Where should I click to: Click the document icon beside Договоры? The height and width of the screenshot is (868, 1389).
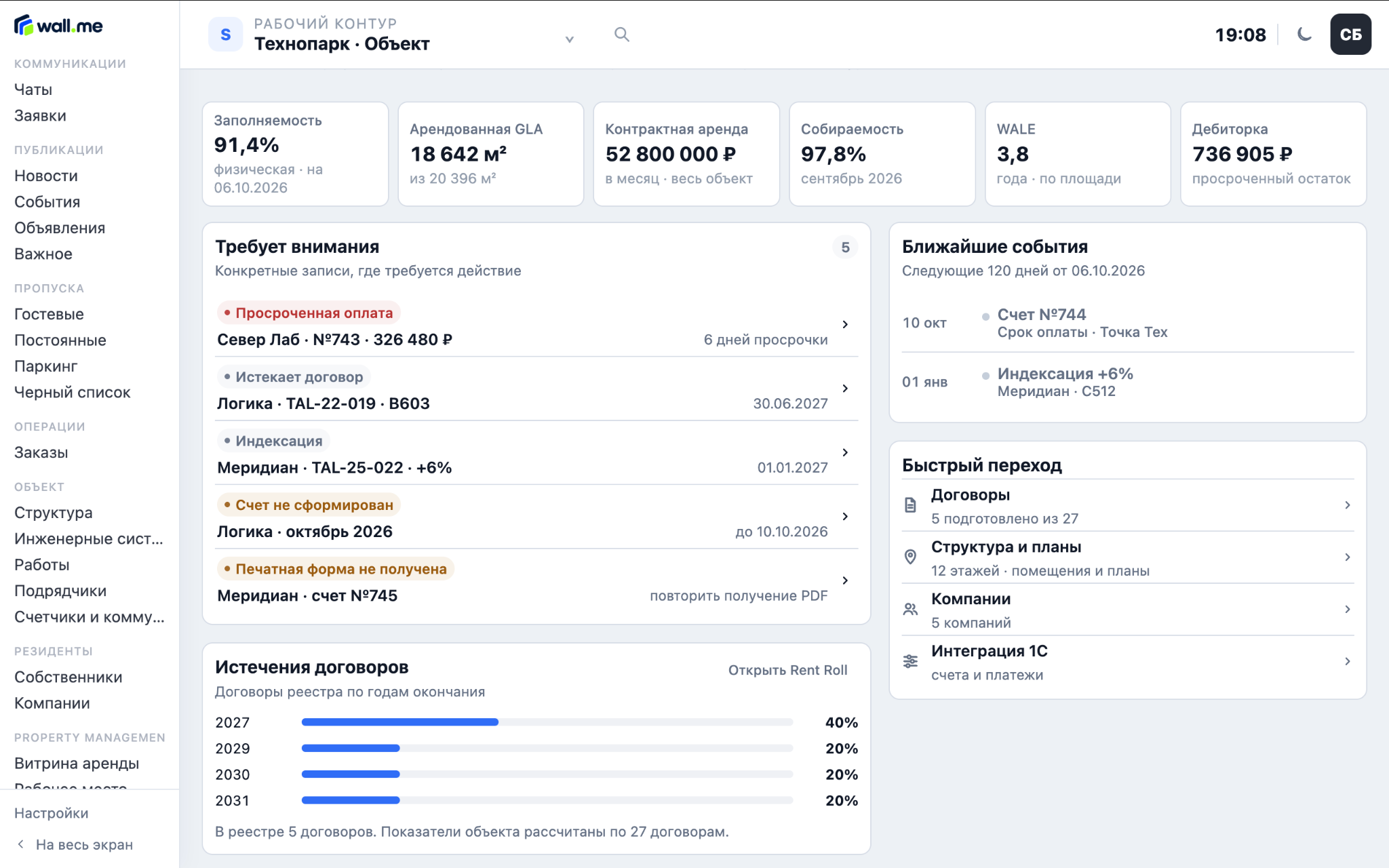910,505
